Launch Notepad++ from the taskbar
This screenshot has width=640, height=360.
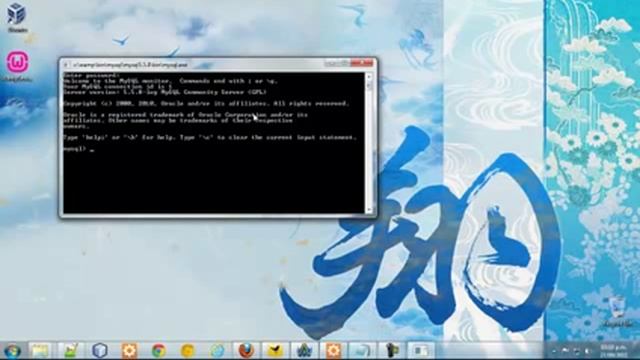(70, 351)
